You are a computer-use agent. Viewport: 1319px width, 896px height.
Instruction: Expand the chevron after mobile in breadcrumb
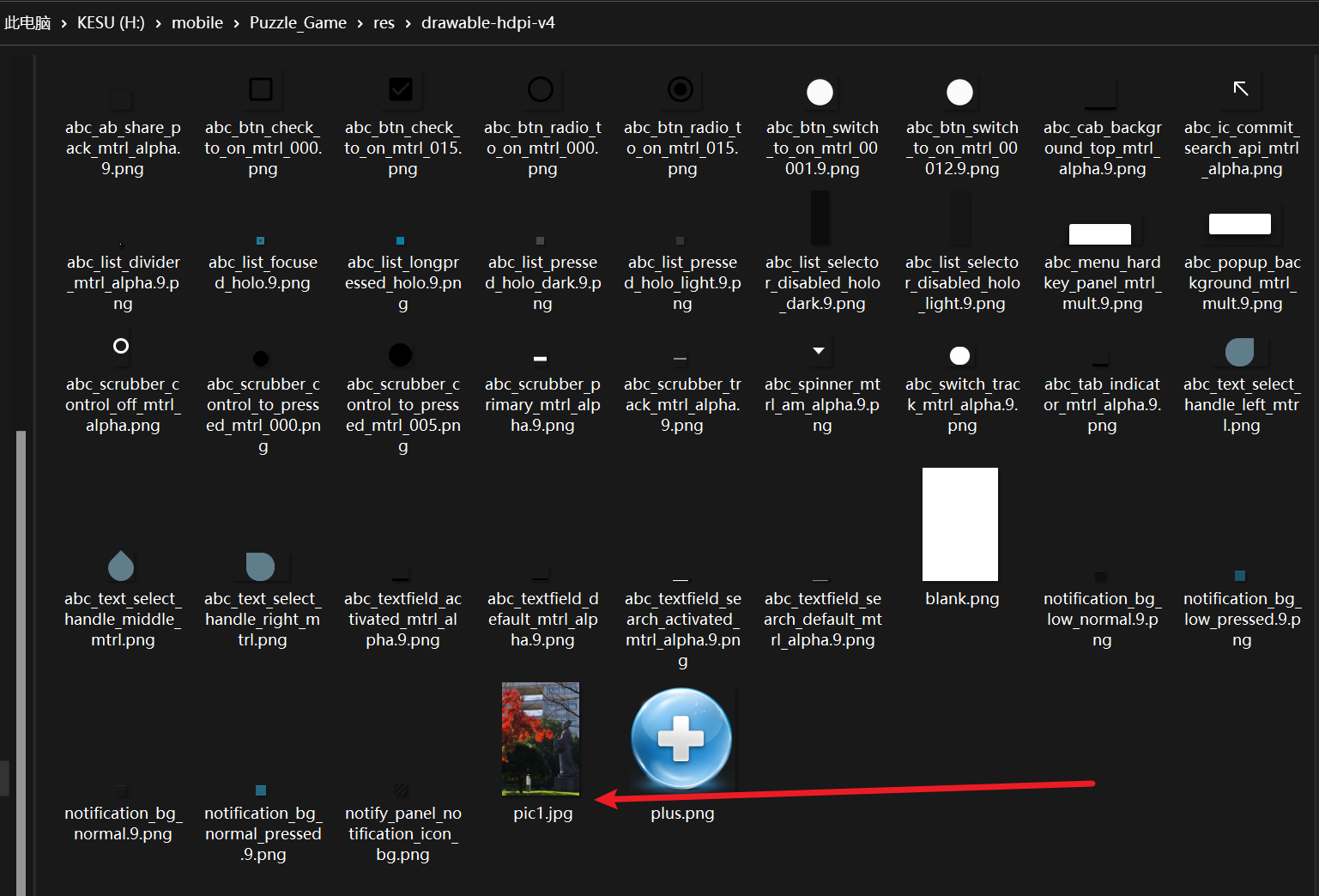coord(237,23)
